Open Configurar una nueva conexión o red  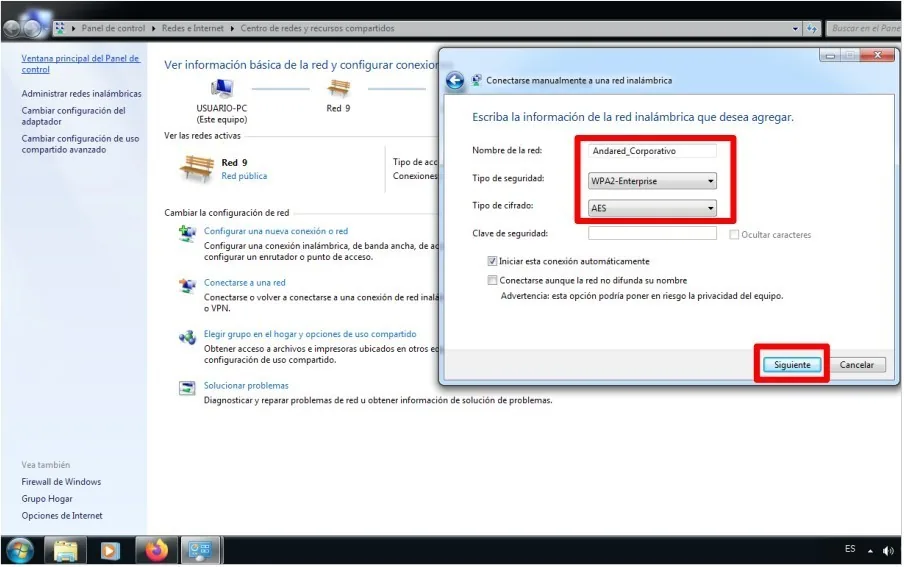[x=276, y=231]
